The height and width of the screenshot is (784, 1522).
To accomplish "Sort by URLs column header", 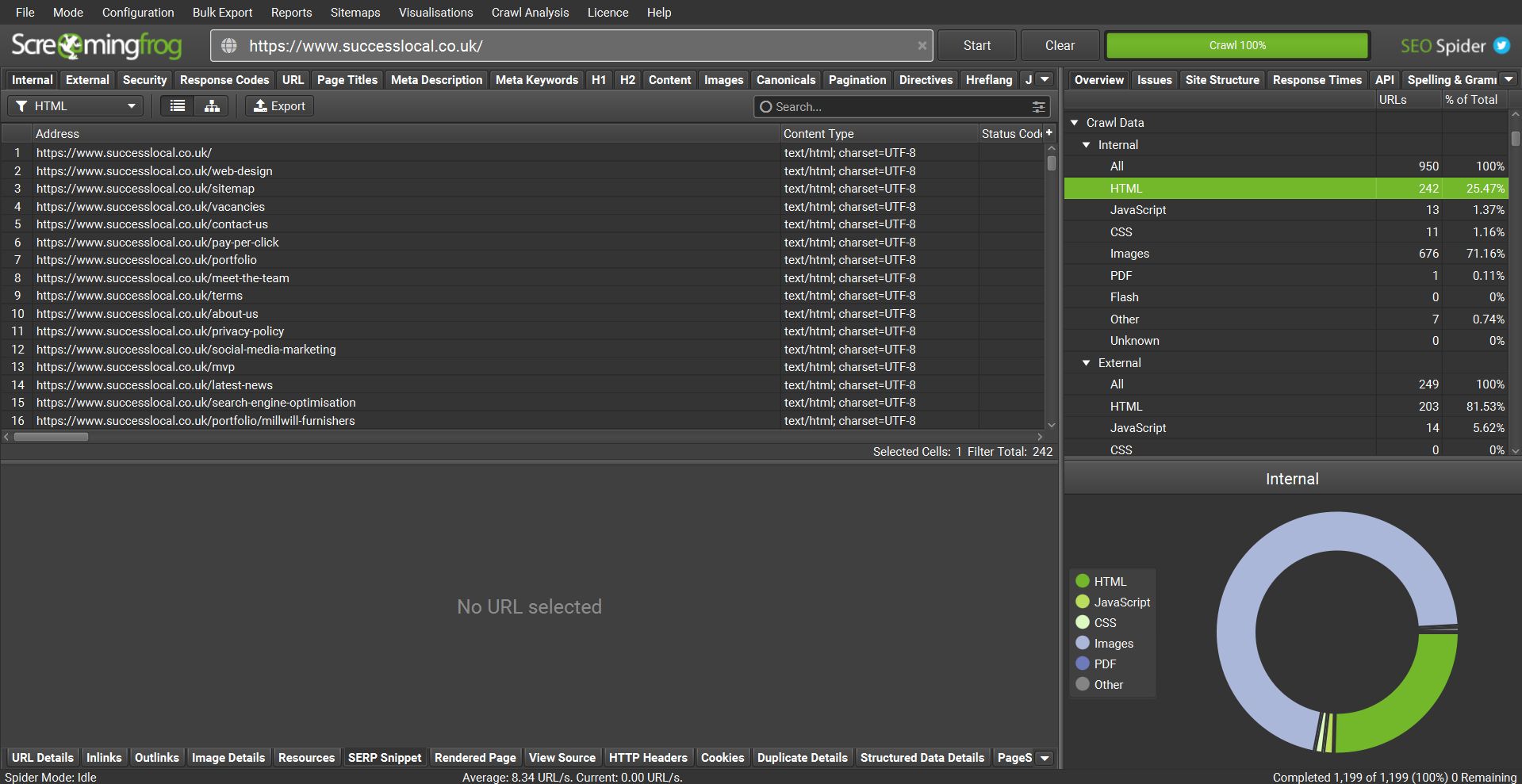I will [1409, 100].
